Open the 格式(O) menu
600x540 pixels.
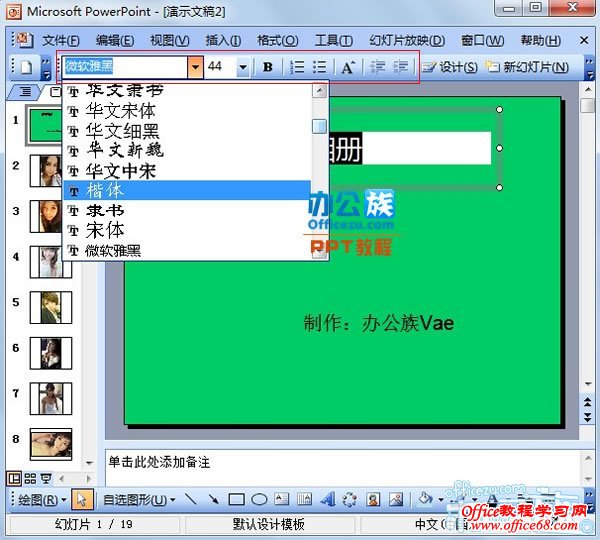277,40
